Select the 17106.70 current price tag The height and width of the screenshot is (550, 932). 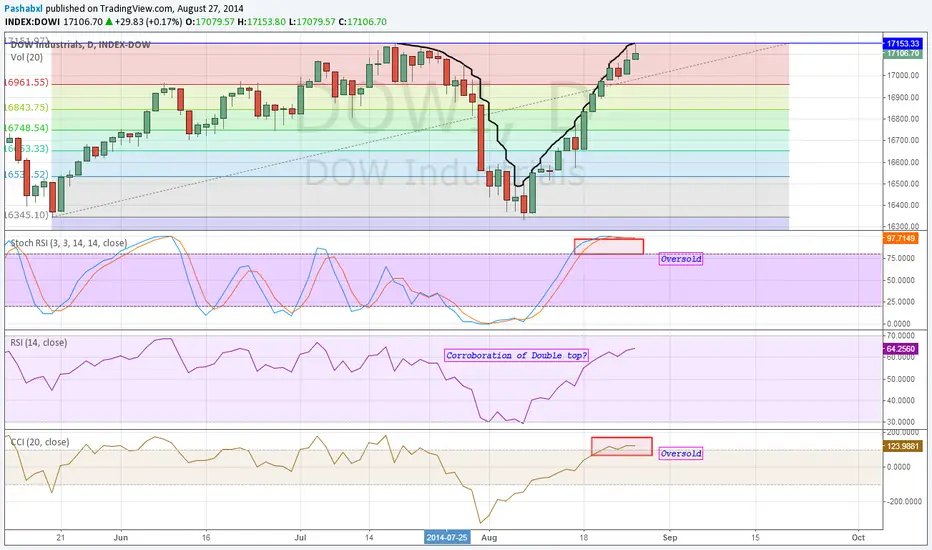coord(902,54)
